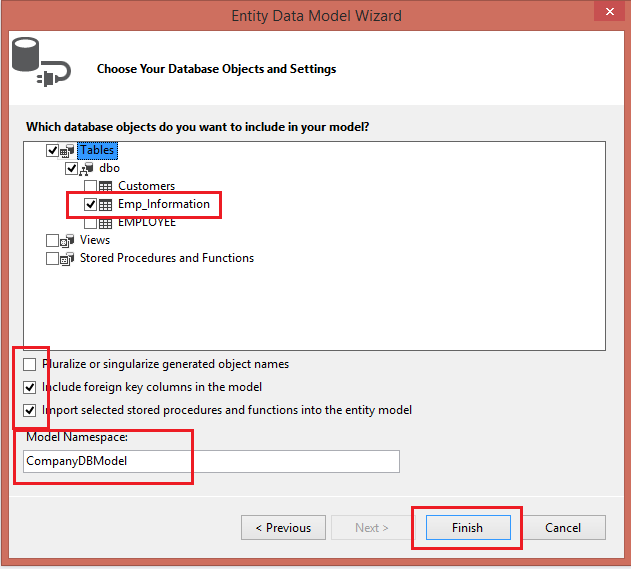631x569 pixels.
Task: Enable pluralize or singularize object names
Action: coord(30,365)
